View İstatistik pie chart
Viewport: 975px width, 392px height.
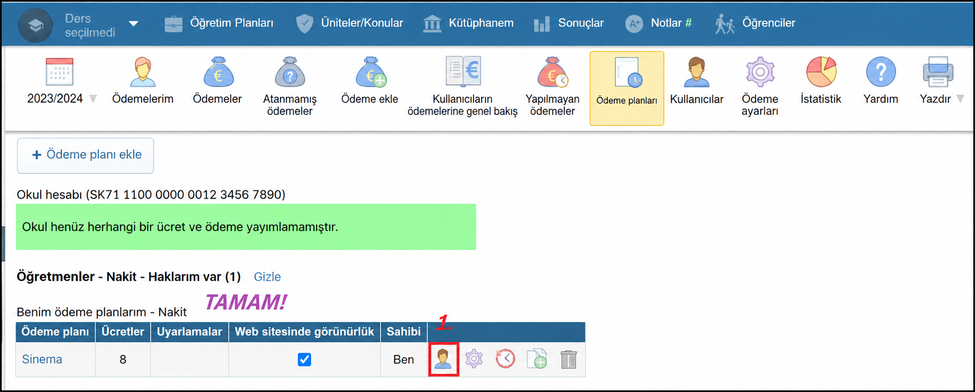[821, 72]
